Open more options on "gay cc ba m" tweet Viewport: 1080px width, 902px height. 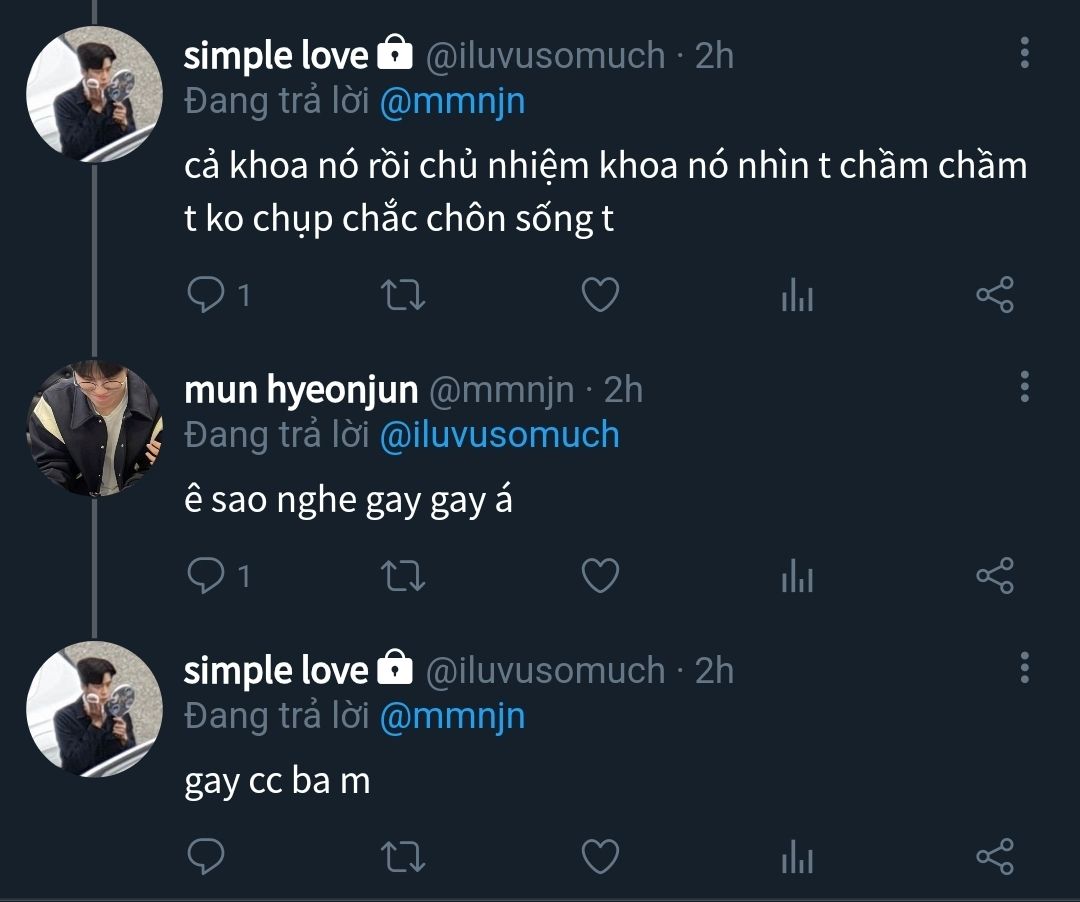pyautogui.click(x=1024, y=667)
